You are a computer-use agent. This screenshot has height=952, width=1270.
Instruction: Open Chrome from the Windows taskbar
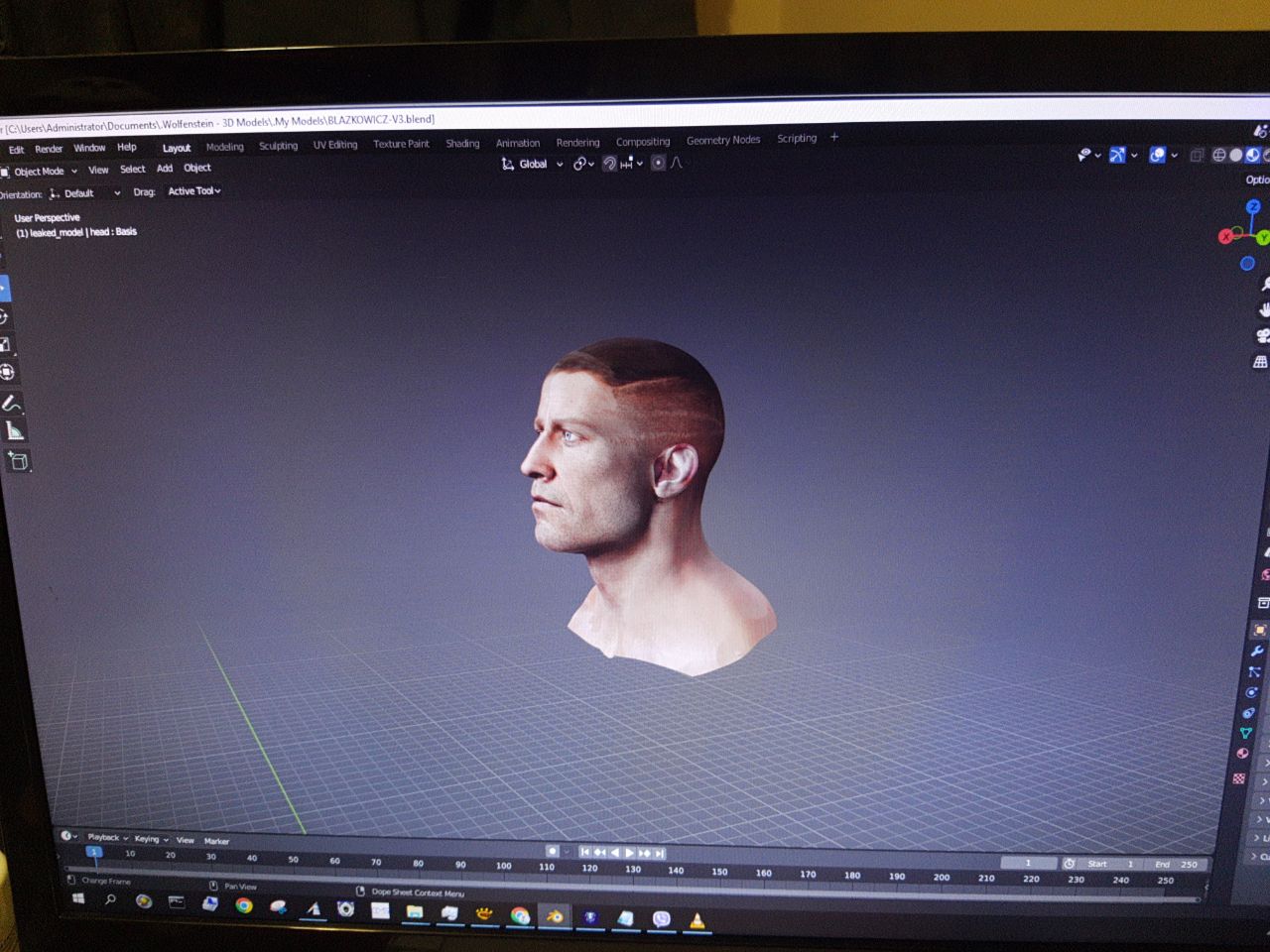[243, 904]
